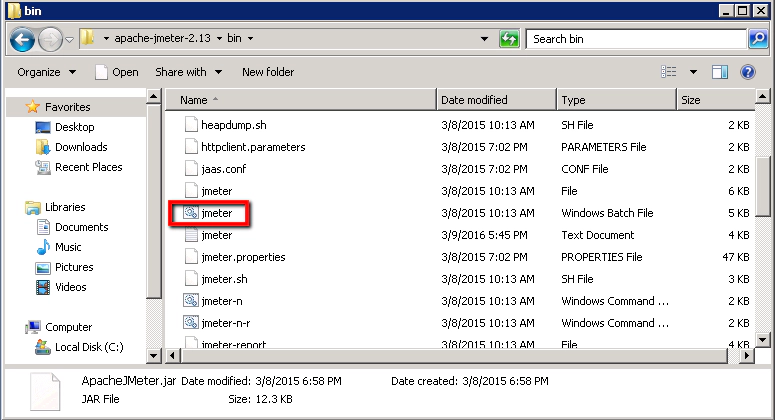Sort by Size column header
This screenshot has width=775, height=420.
click(716, 100)
